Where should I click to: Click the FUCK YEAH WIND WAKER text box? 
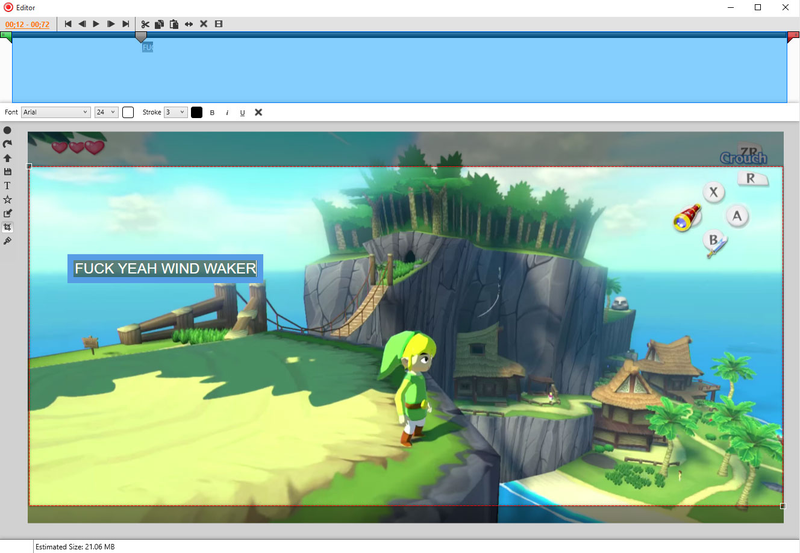tap(165, 268)
